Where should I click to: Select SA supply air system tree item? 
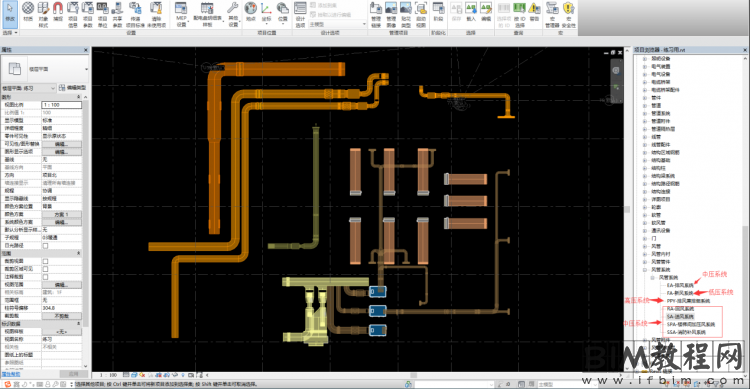coord(680,316)
